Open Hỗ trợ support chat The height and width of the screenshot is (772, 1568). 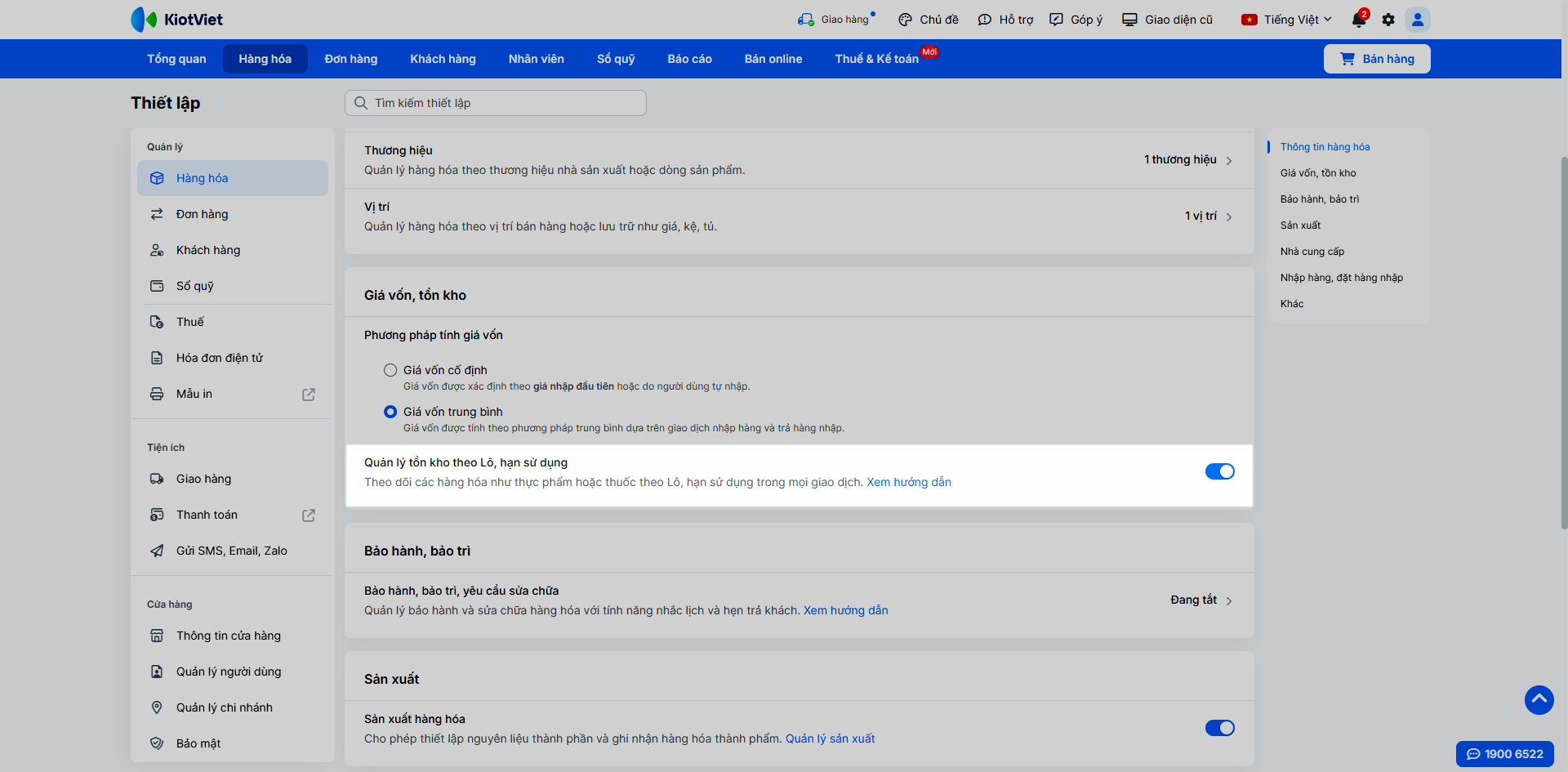[1005, 20]
